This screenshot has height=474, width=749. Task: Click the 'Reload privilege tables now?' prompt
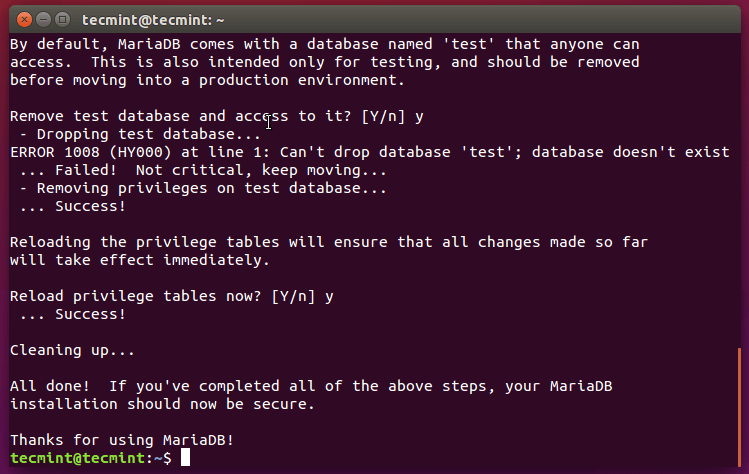pyautogui.click(x=172, y=296)
